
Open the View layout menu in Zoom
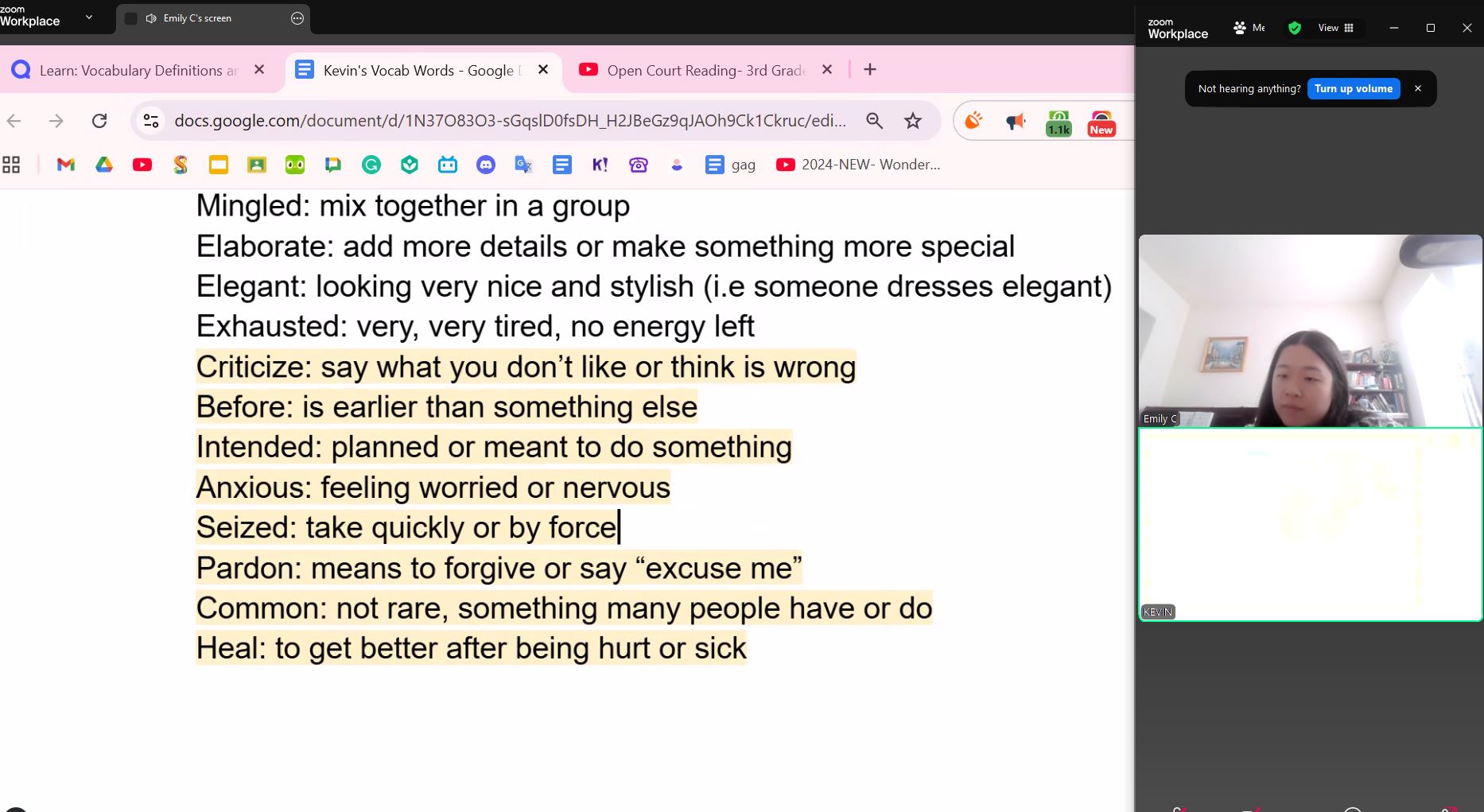[x=1336, y=28]
